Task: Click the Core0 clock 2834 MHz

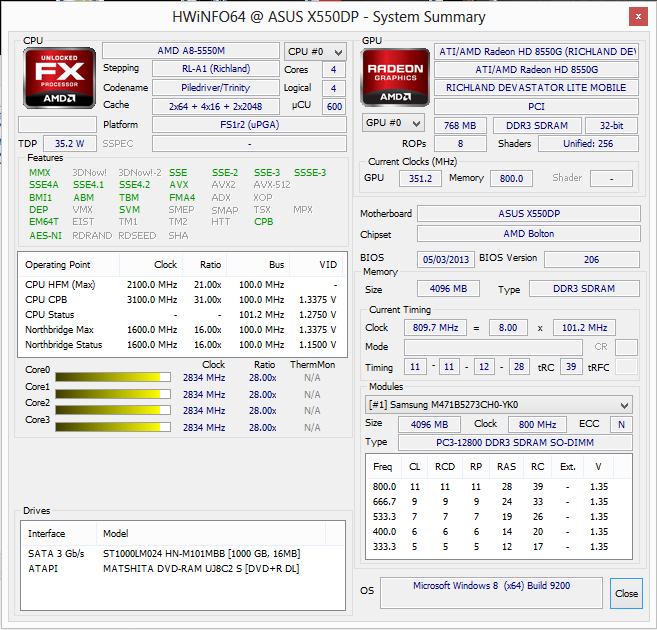Action: coord(204,378)
